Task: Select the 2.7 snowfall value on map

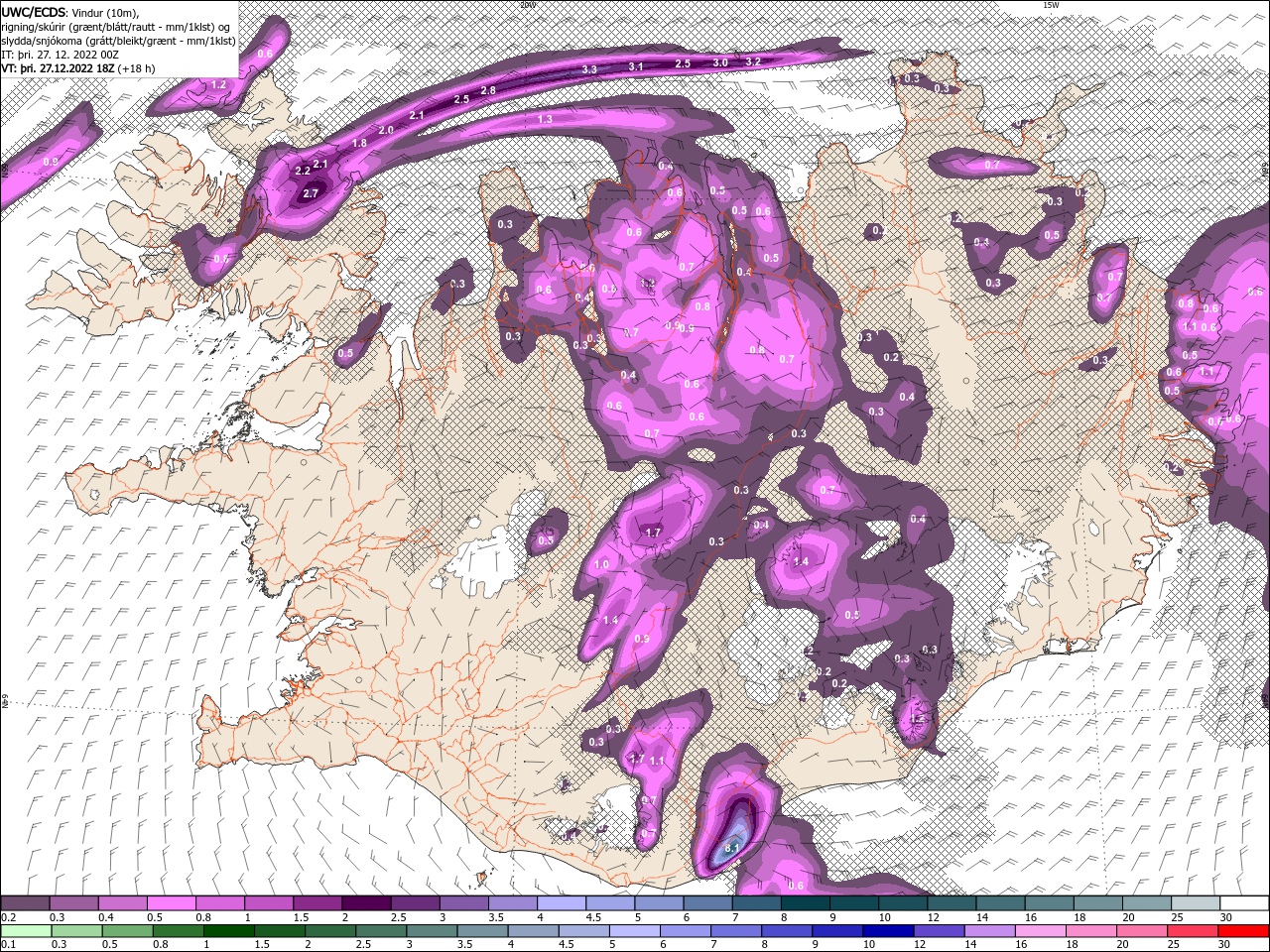Action: point(311,193)
